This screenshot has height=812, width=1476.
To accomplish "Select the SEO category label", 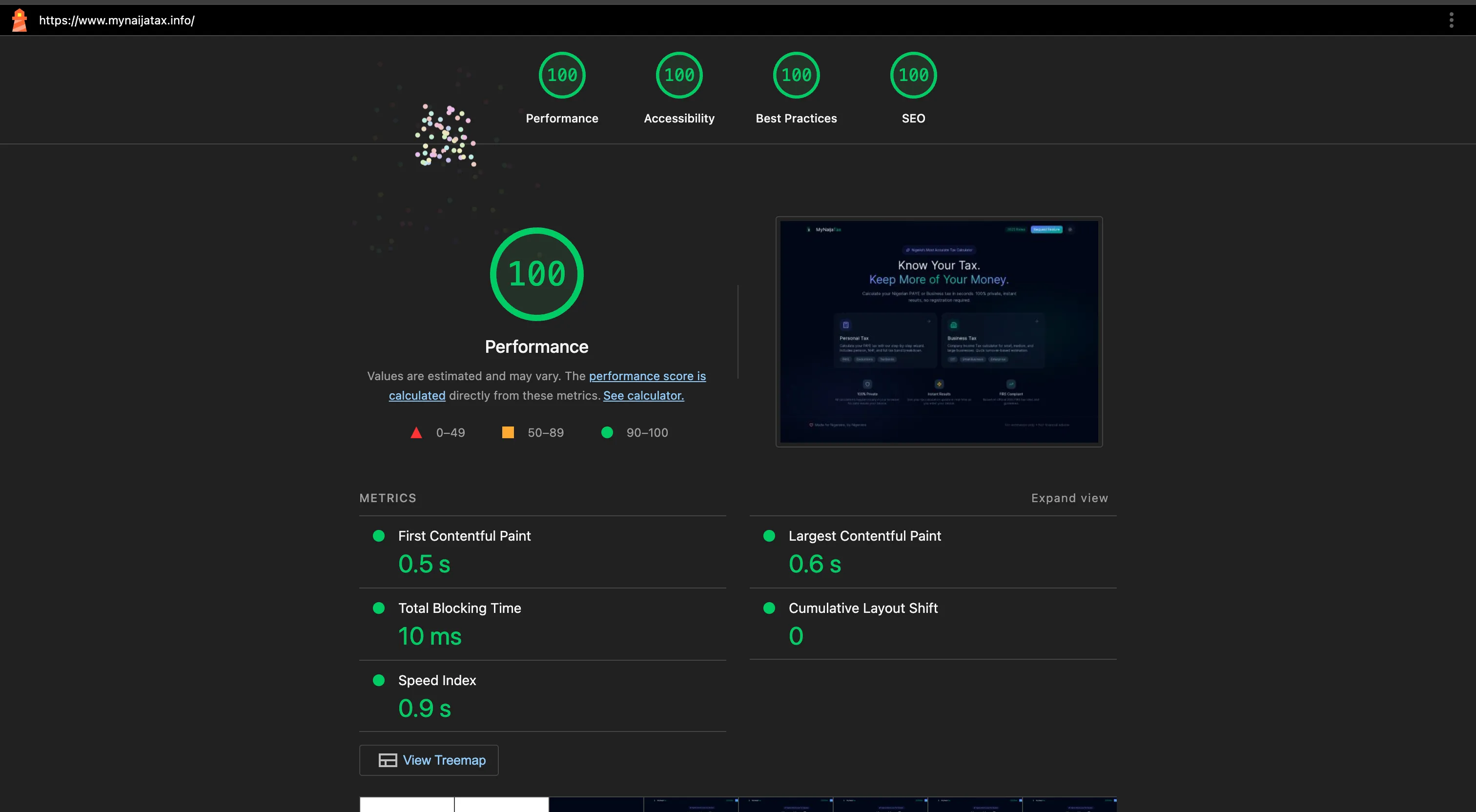I will coord(913,119).
